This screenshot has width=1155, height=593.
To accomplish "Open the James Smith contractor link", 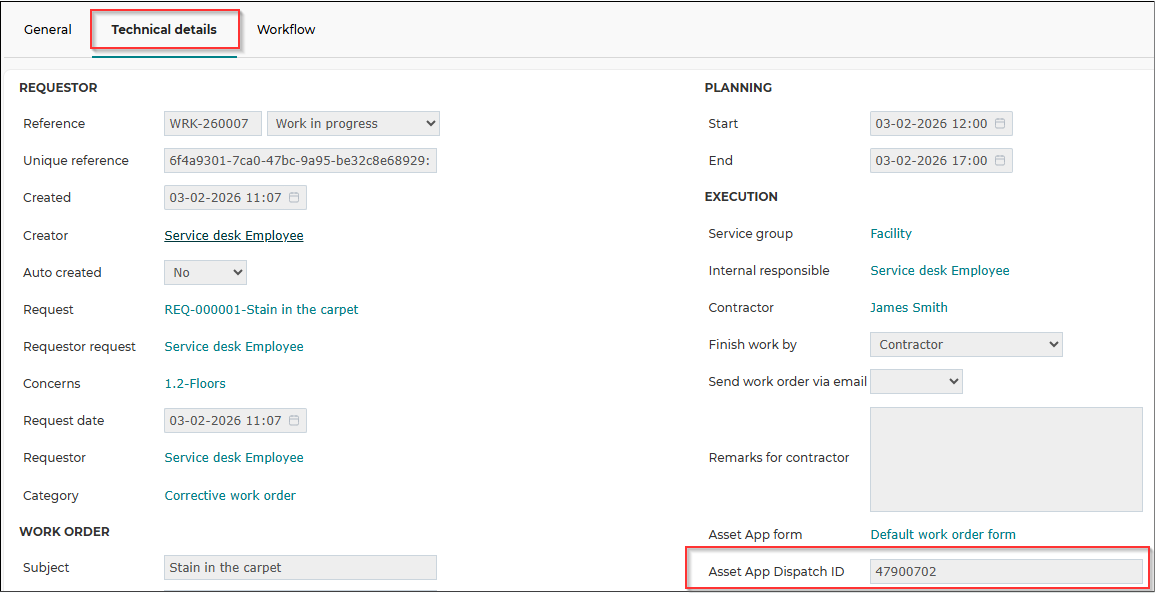I will coord(909,308).
